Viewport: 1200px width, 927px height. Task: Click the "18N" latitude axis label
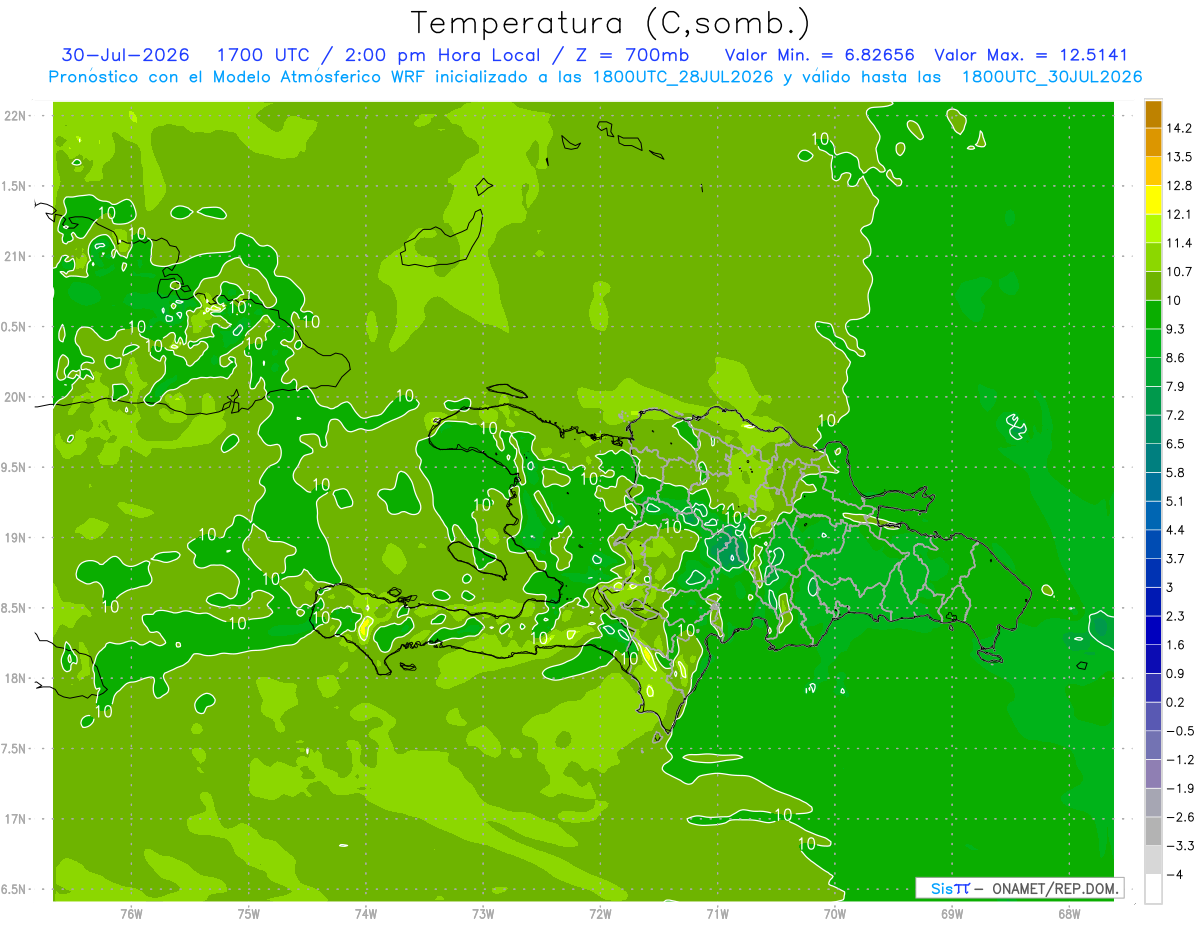coord(15,678)
